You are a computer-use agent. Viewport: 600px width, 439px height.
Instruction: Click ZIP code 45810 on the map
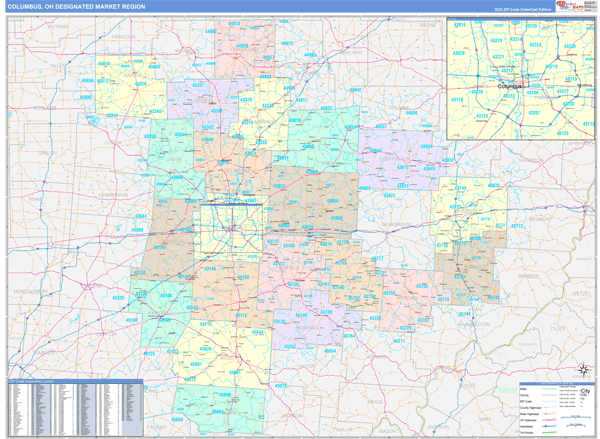coord(103,64)
